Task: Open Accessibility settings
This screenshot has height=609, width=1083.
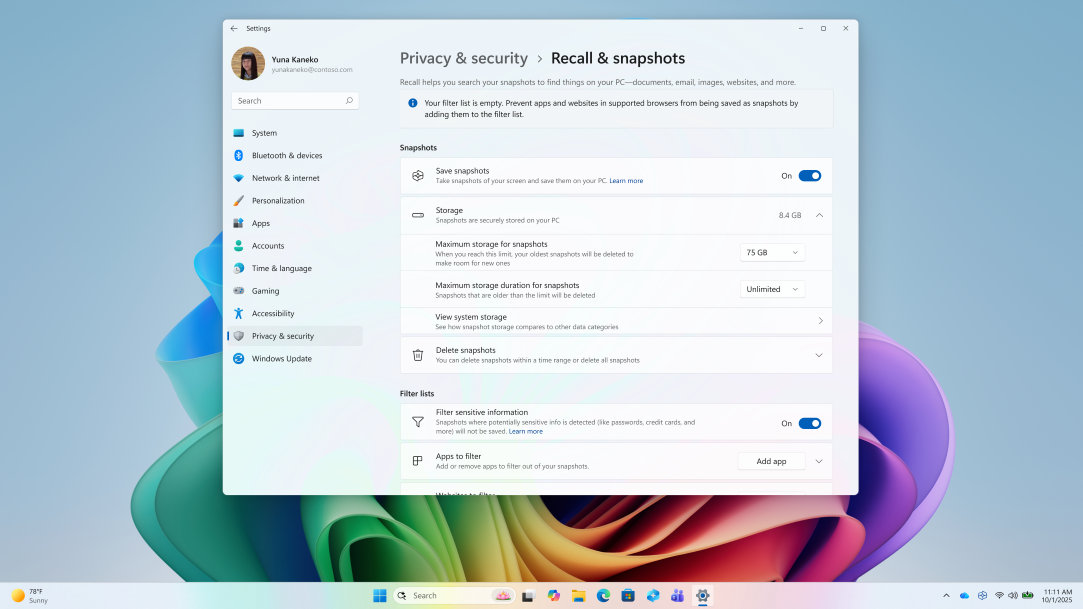Action: pyautogui.click(x=273, y=313)
